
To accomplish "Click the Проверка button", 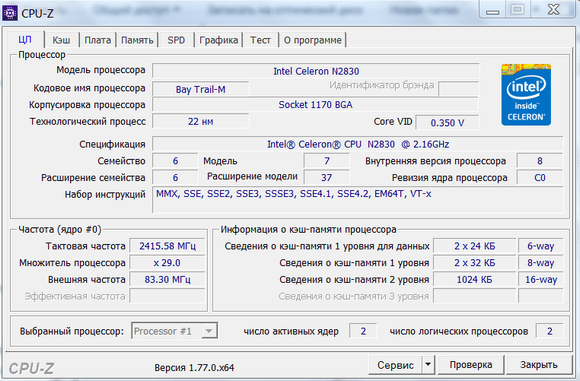I will tap(471, 365).
